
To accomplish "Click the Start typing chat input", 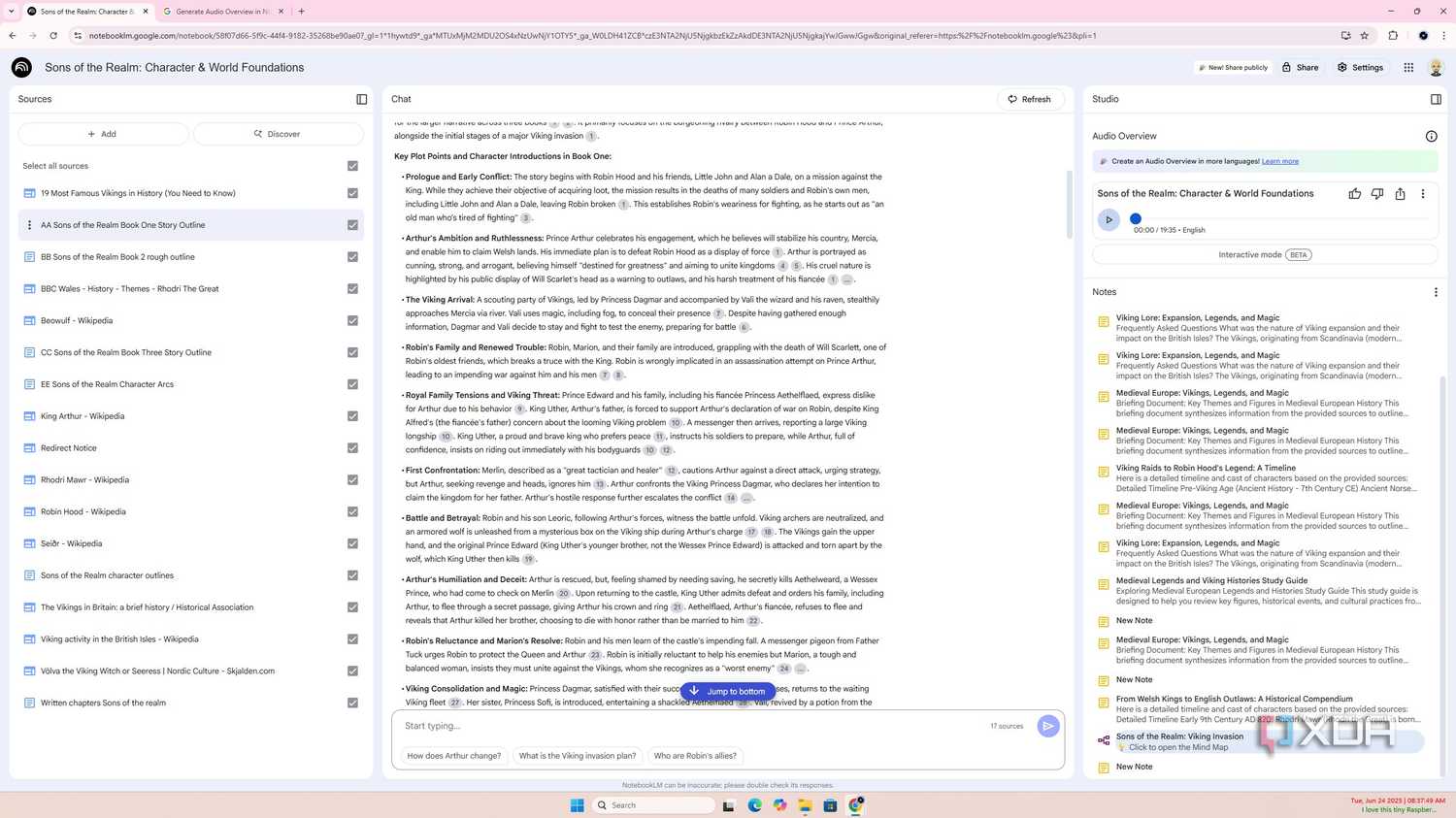I will [x=689, y=726].
